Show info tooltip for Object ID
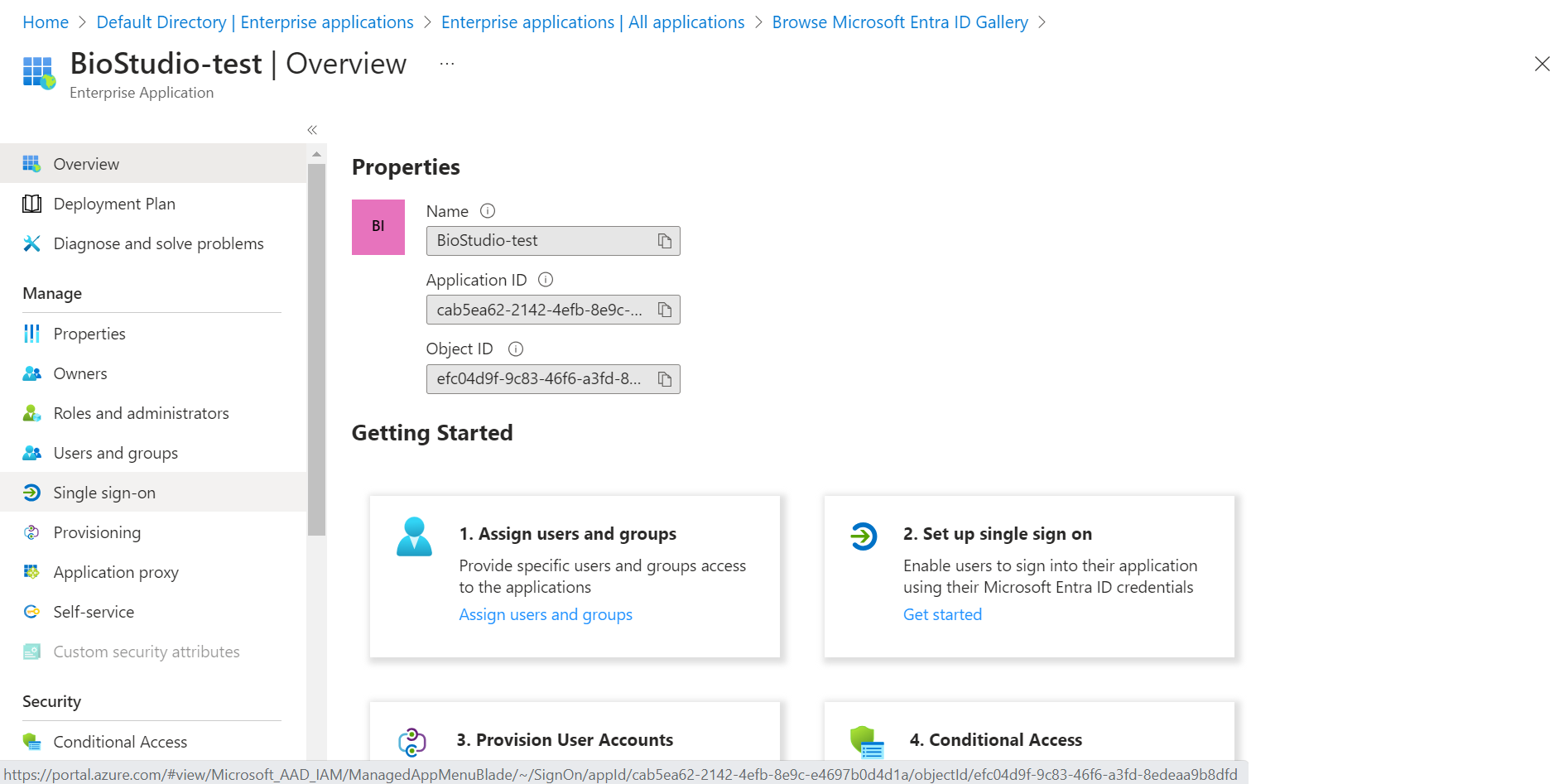Viewport: 1559px width, 784px height. (516, 349)
